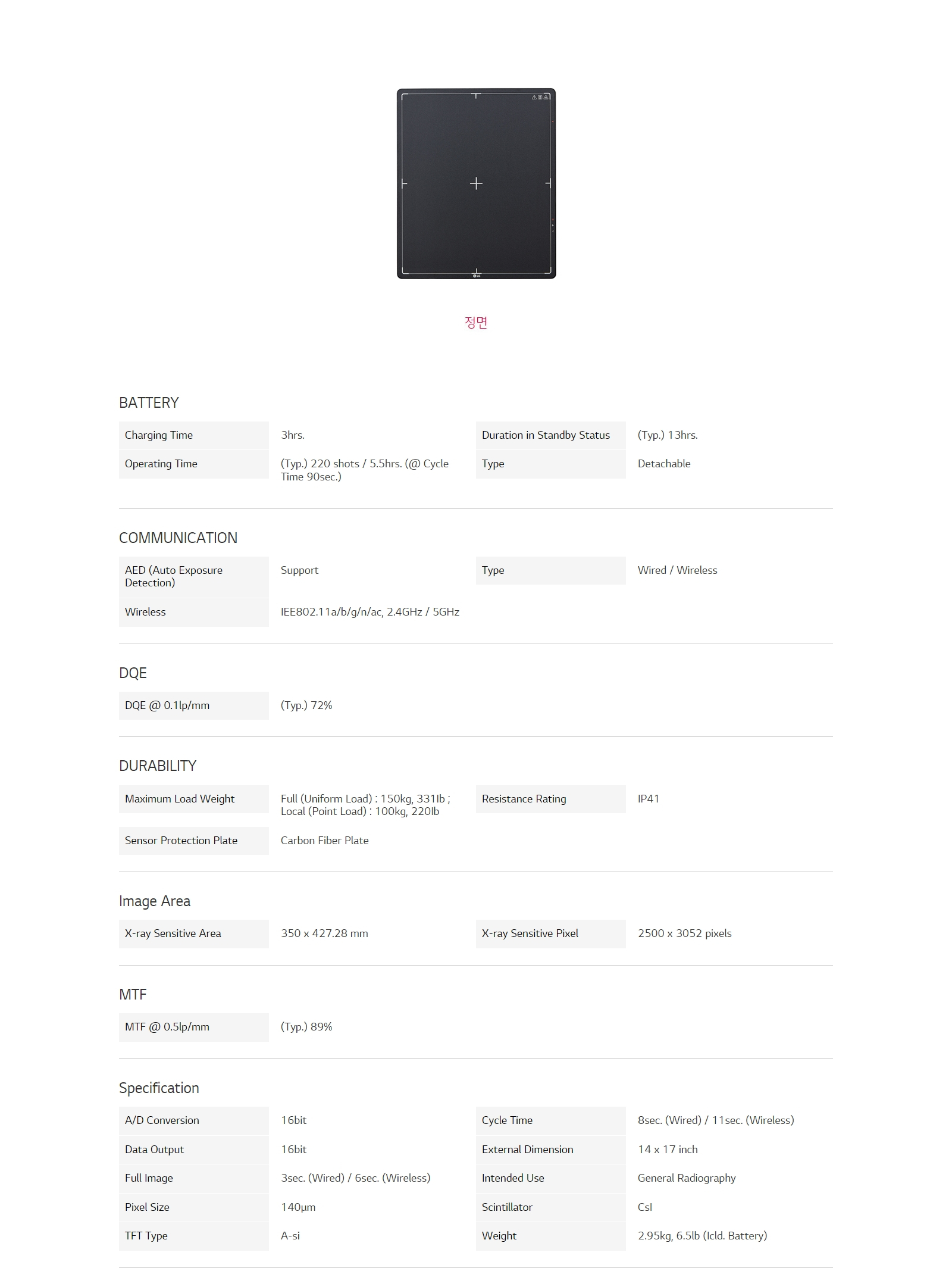952x1268 pixels.
Task: Click the Duration in Standby Status label
Action: point(546,435)
